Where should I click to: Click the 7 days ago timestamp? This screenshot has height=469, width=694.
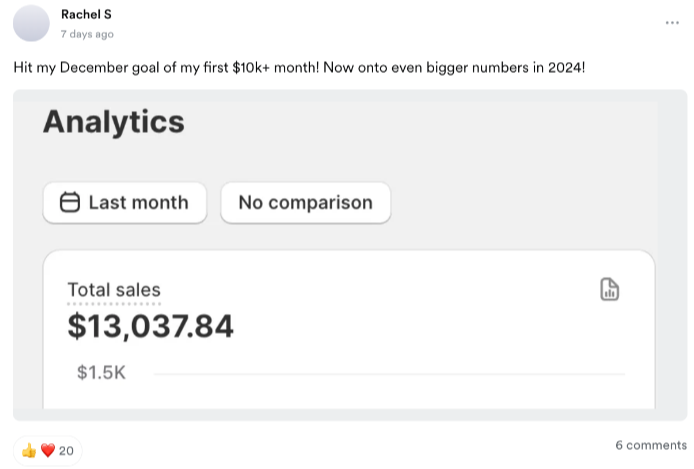(87, 34)
